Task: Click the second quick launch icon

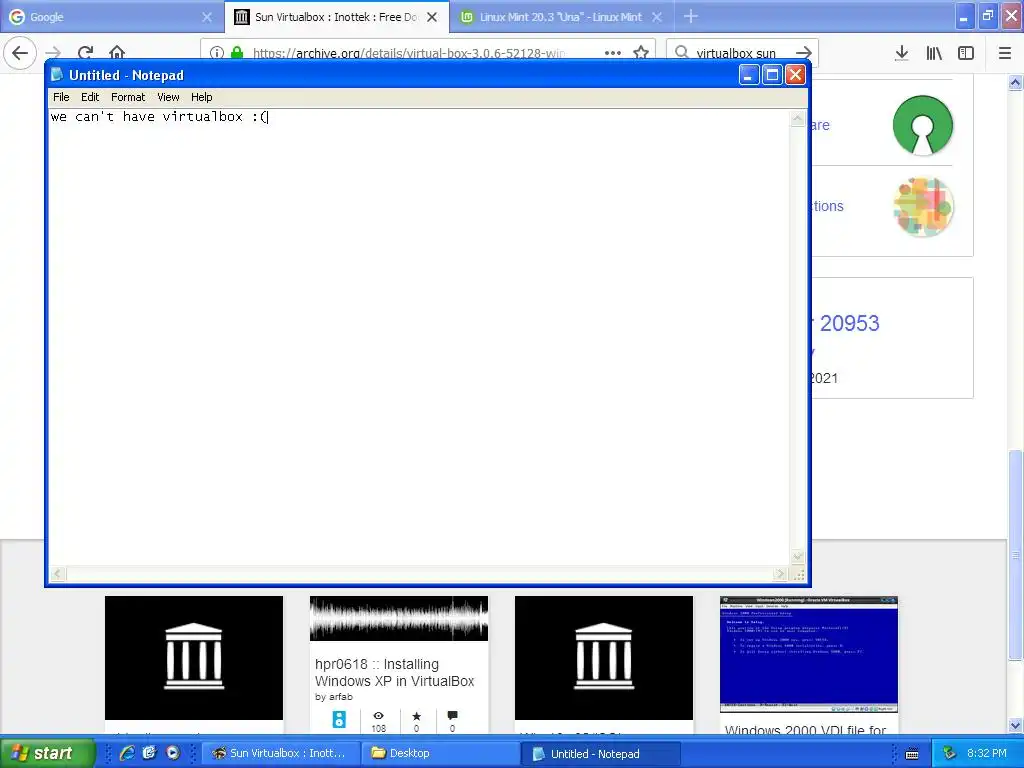Action: click(x=150, y=754)
